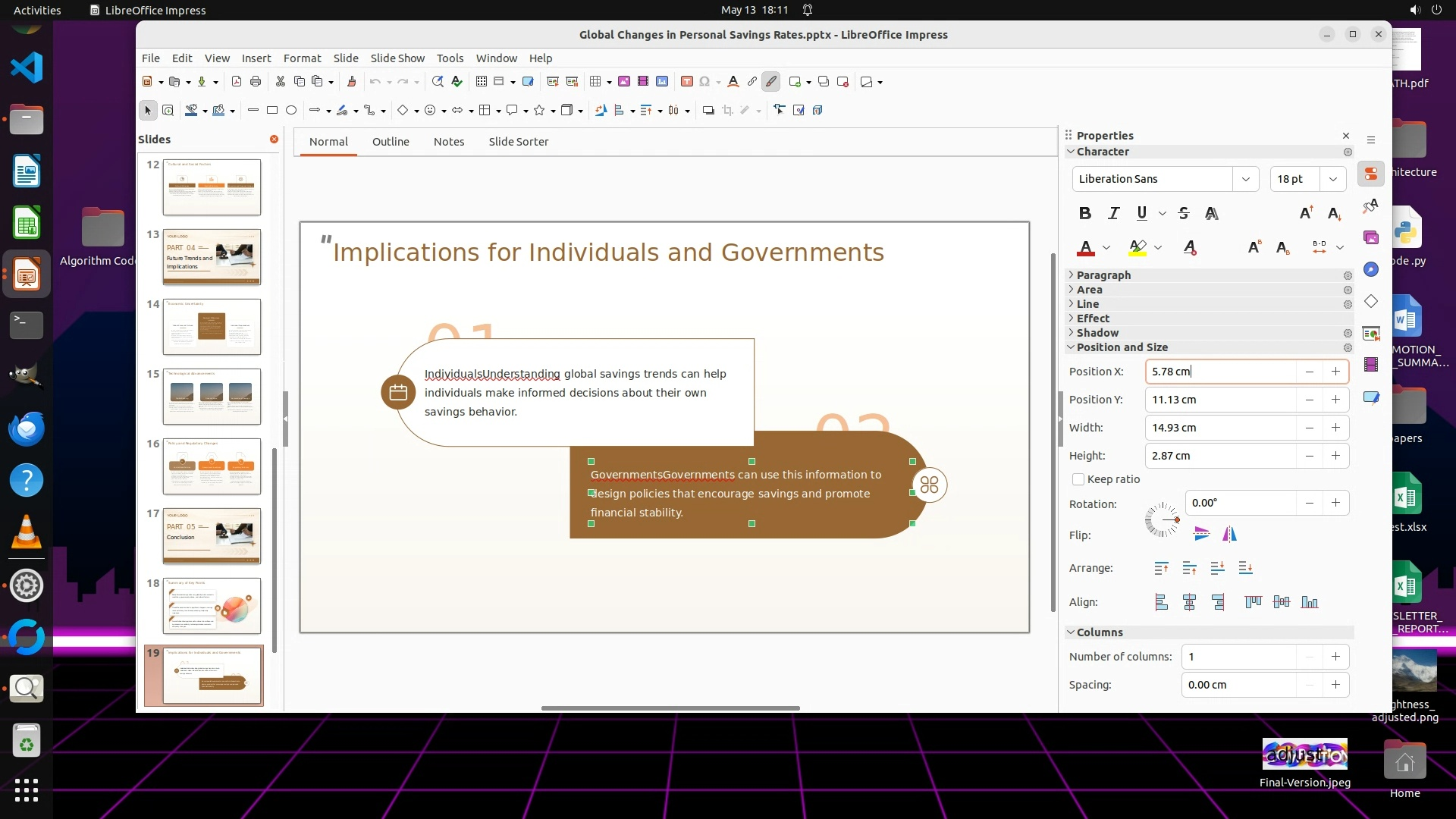
Task: Increase the Width value with the plus button
Action: click(1335, 428)
